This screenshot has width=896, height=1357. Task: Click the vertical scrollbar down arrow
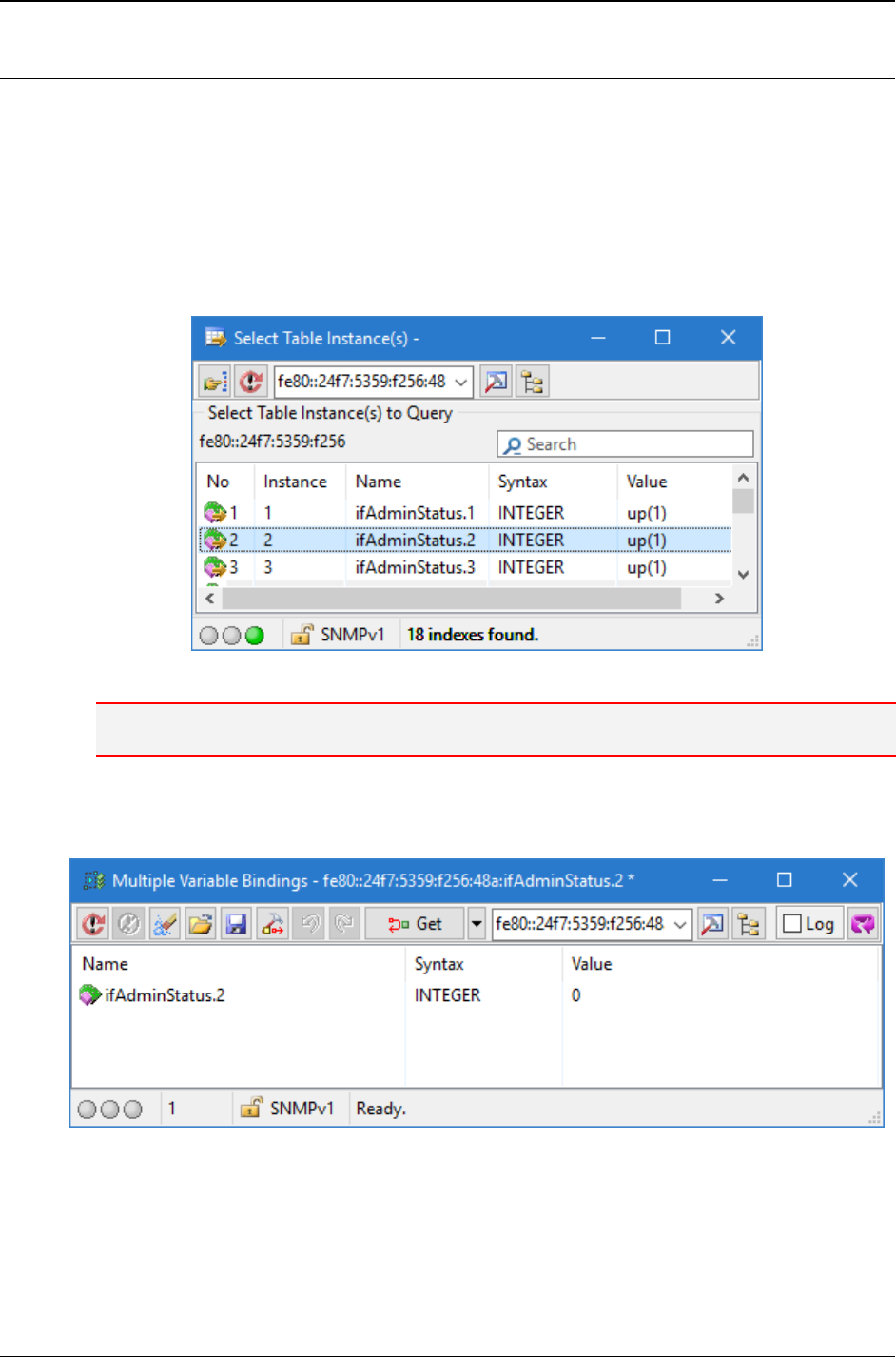744,574
